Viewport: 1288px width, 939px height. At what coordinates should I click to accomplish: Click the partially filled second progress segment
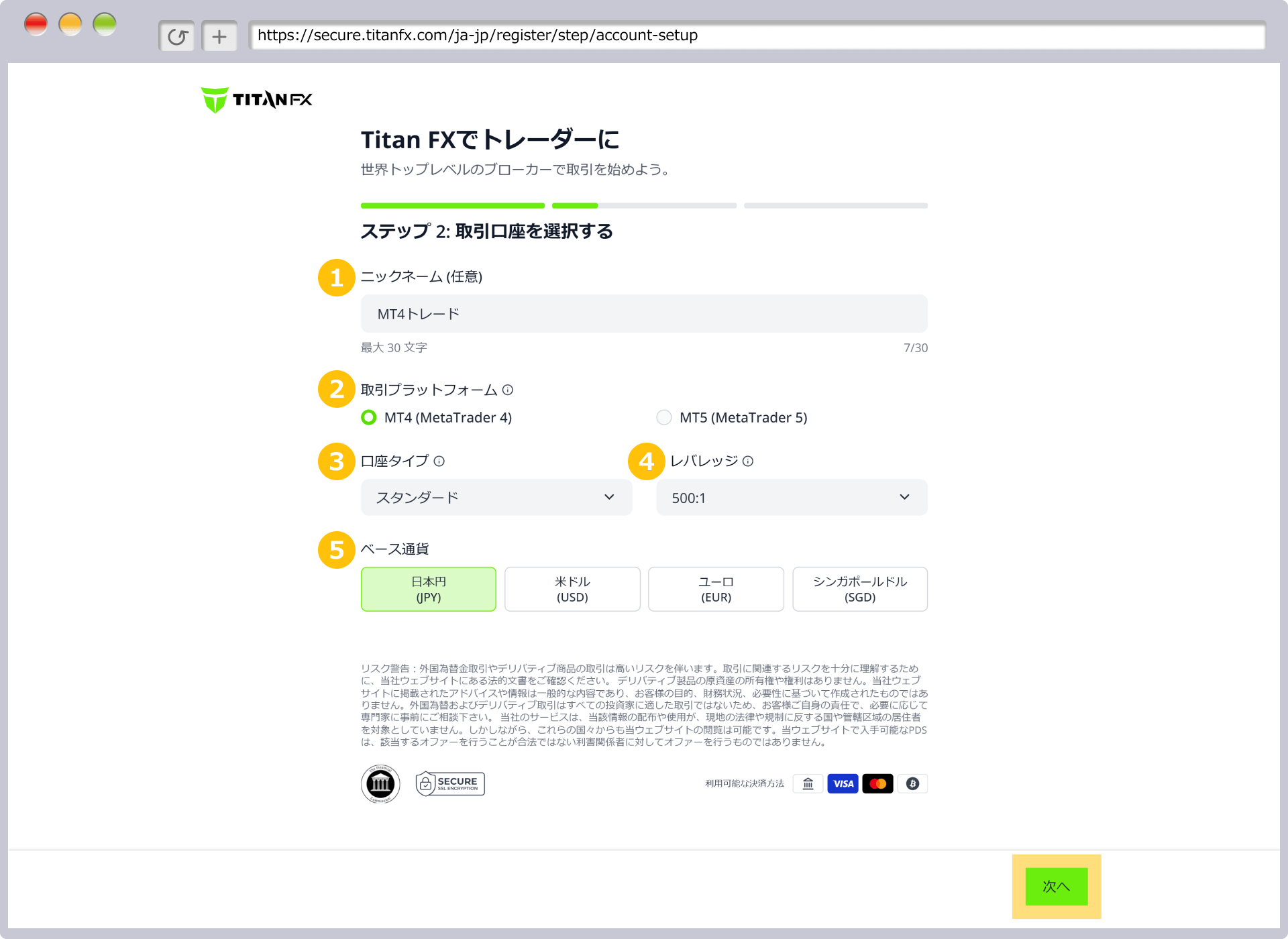click(x=644, y=205)
